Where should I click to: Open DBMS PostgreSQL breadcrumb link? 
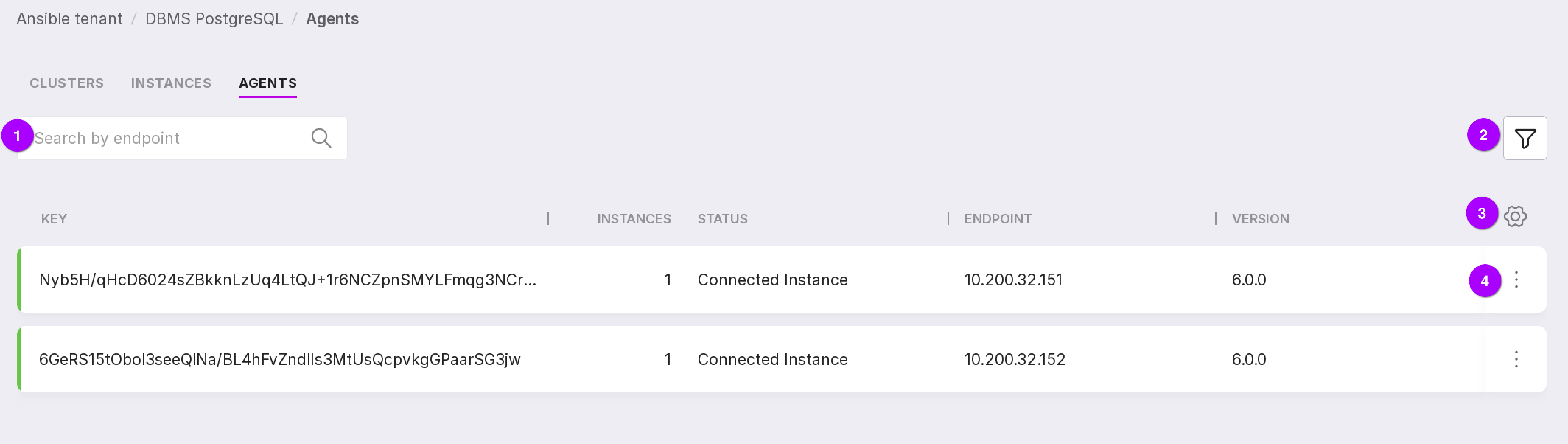click(x=214, y=19)
